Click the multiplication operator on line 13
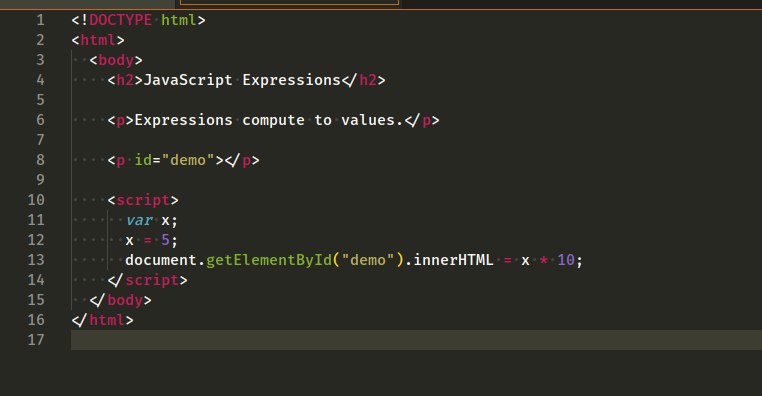 (544, 260)
